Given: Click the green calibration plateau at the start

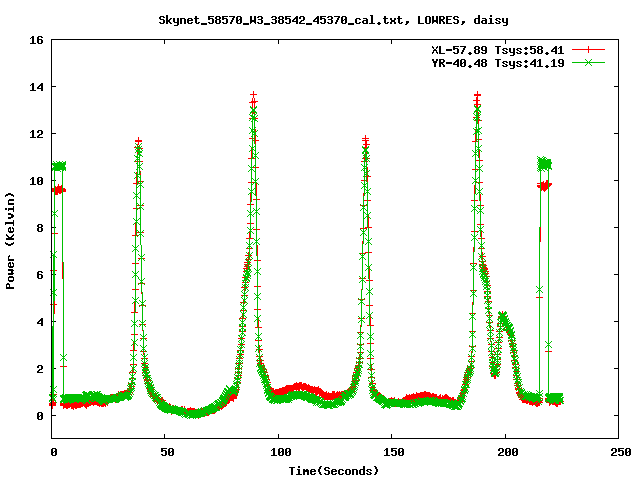Looking at the screenshot, I should [x=59, y=166].
